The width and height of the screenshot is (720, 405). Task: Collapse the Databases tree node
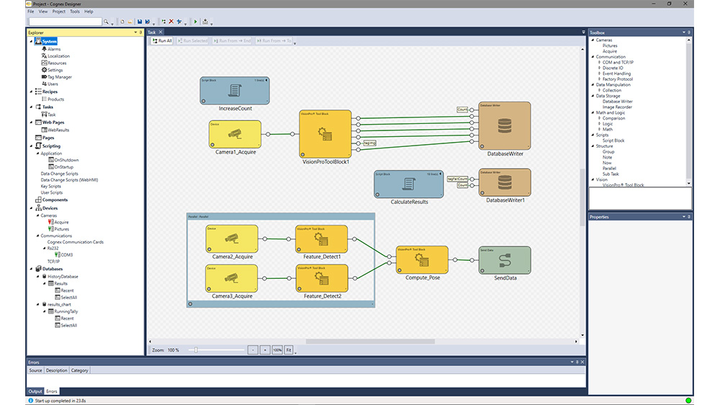31,269
